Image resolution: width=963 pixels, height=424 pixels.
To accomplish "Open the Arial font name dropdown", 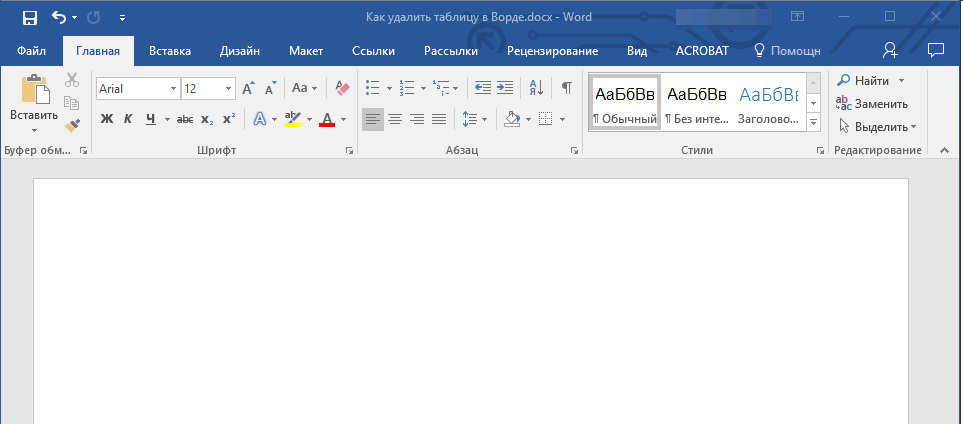I will (173, 89).
